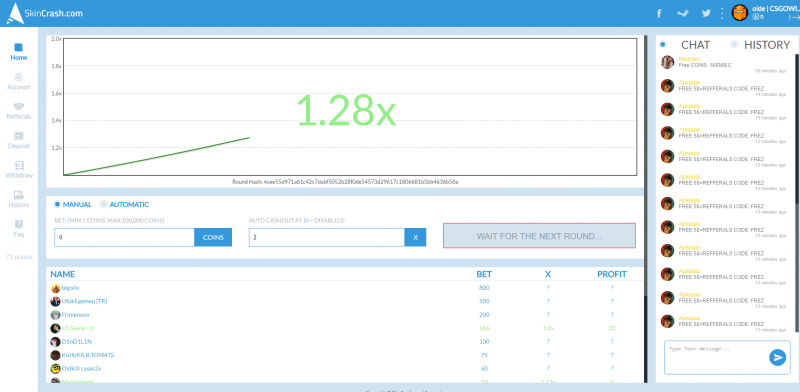Image resolution: width=800 pixels, height=392 pixels.
Task: Click the Round Hash text below graph
Action: click(345, 182)
